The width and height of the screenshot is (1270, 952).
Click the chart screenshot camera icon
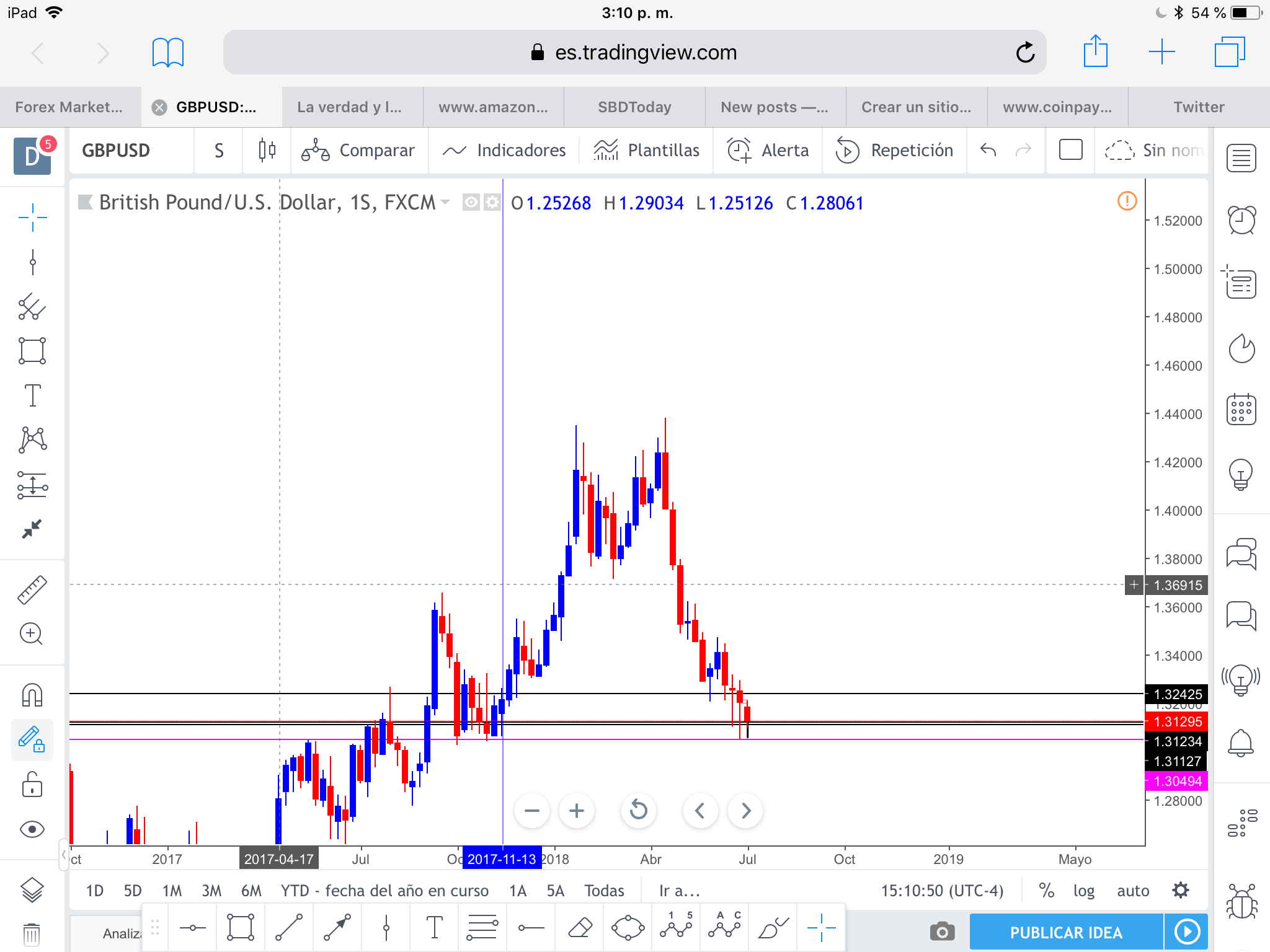pos(942,931)
